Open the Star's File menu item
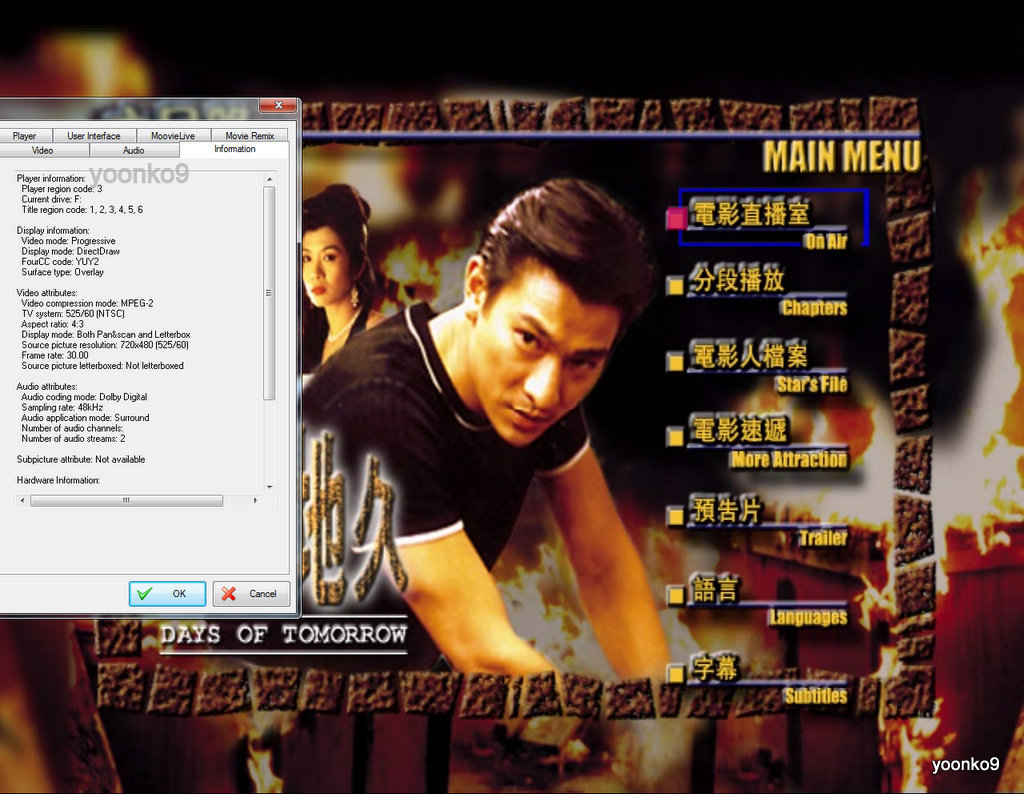The width and height of the screenshot is (1024, 794). (x=769, y=367)
